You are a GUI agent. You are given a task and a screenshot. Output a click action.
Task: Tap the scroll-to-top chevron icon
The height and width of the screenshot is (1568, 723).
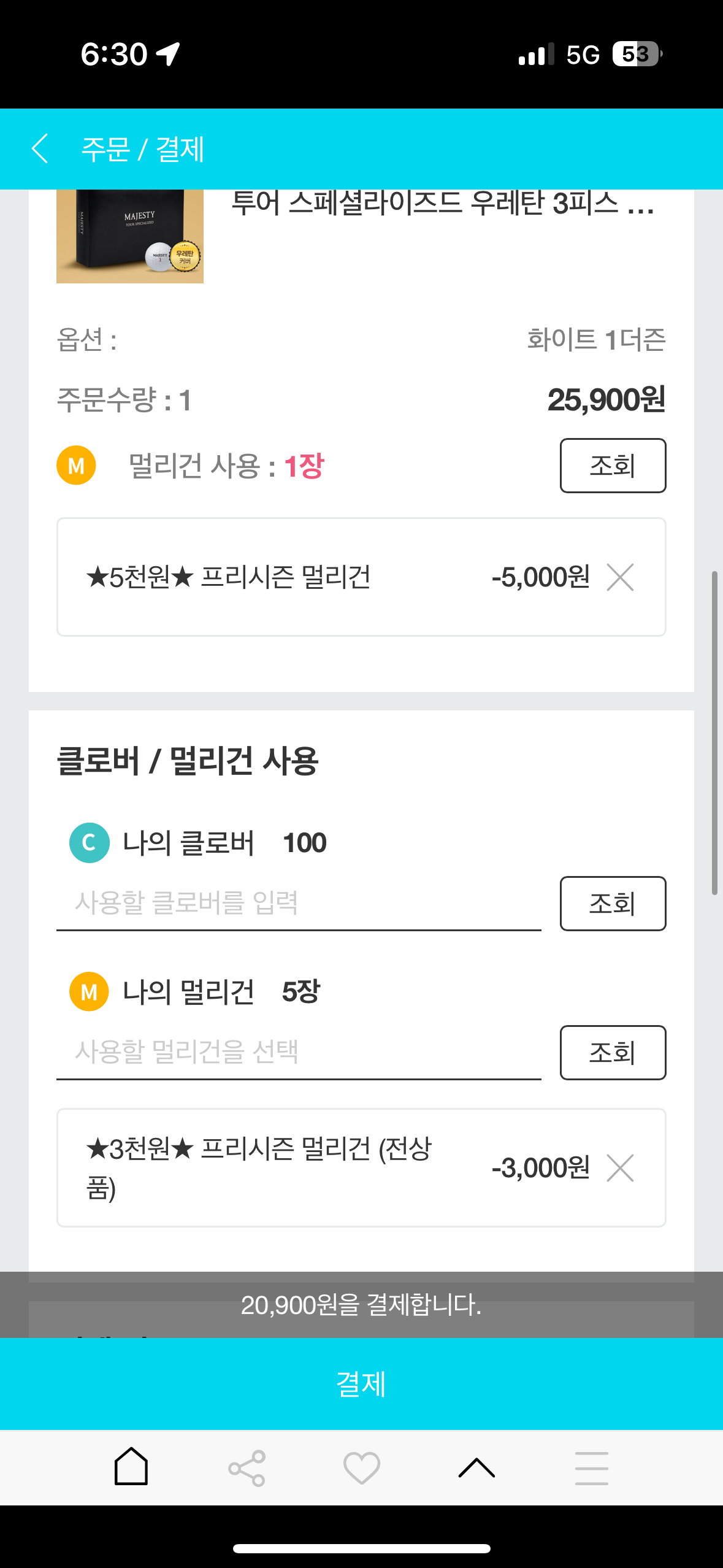tap(476, 1468)
